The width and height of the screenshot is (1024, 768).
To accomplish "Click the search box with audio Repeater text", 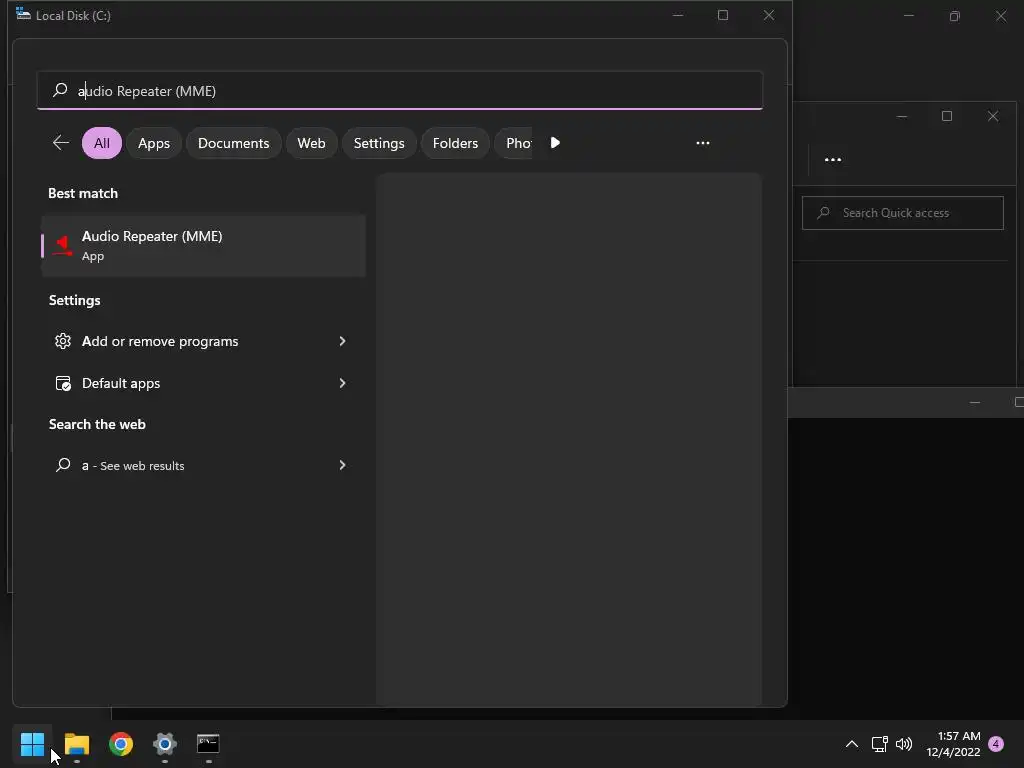I will tap(400, 90).
